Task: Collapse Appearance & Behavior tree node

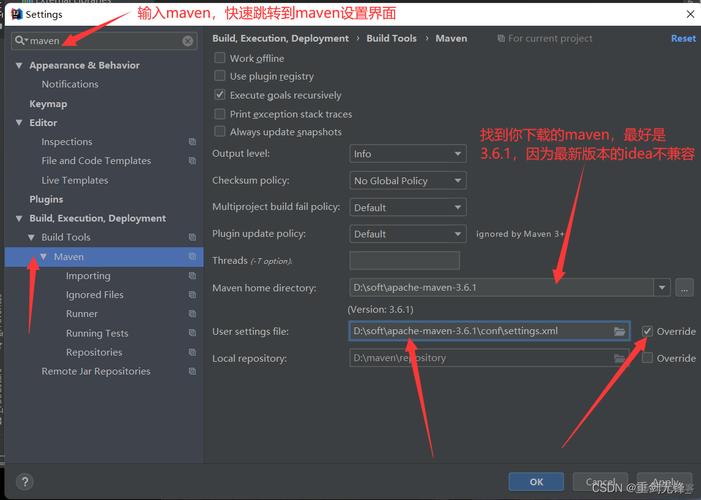Action: [x=19, y=65]
